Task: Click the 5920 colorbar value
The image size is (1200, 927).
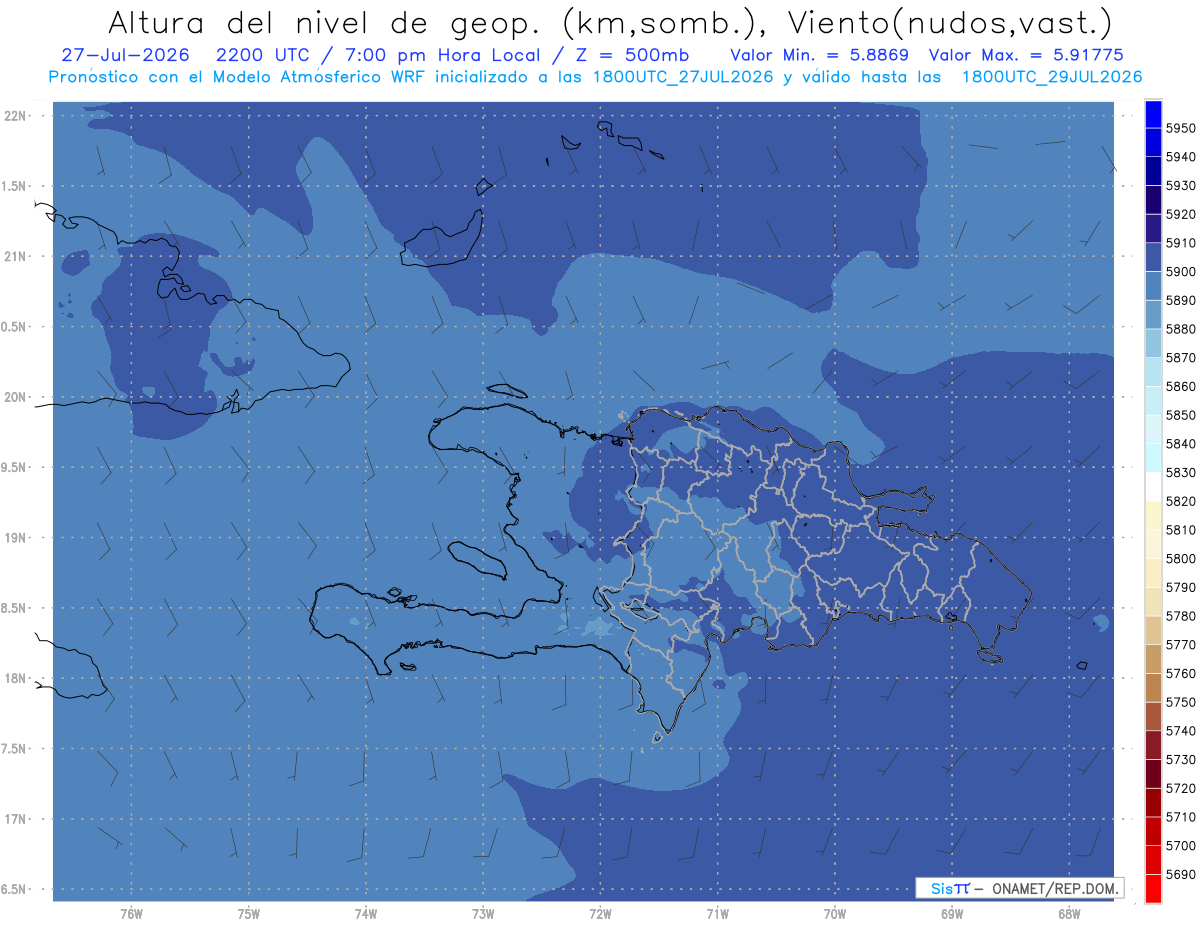Action: pos(1181,214)
